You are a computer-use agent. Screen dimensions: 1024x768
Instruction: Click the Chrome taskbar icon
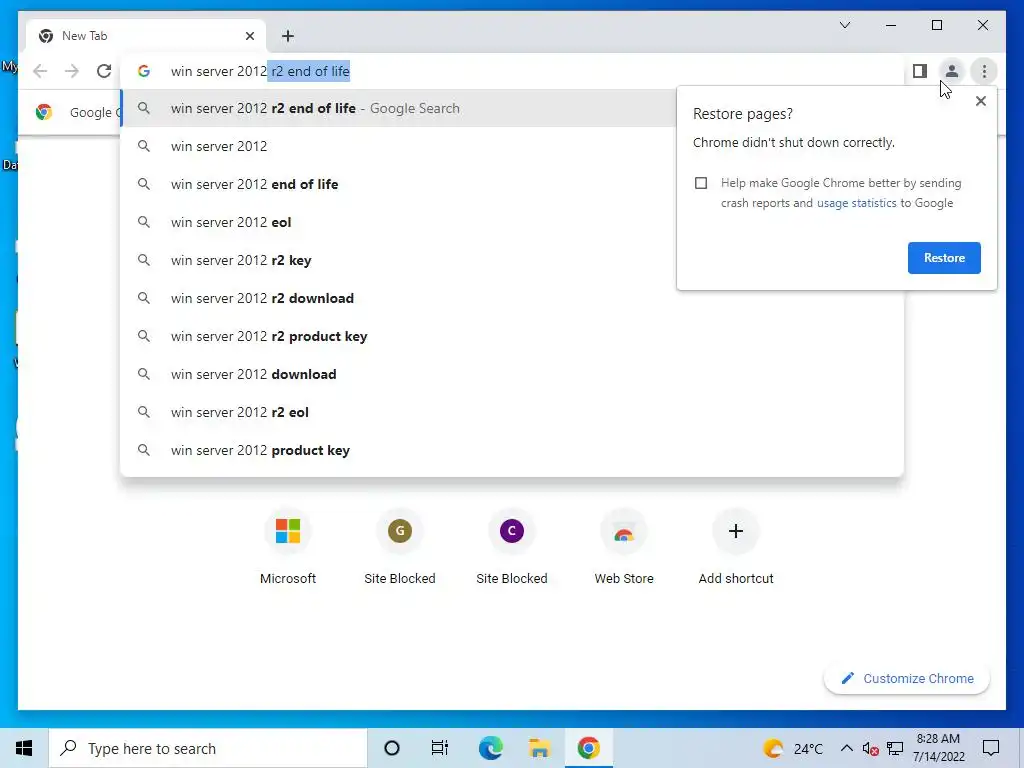click(588, 748)
